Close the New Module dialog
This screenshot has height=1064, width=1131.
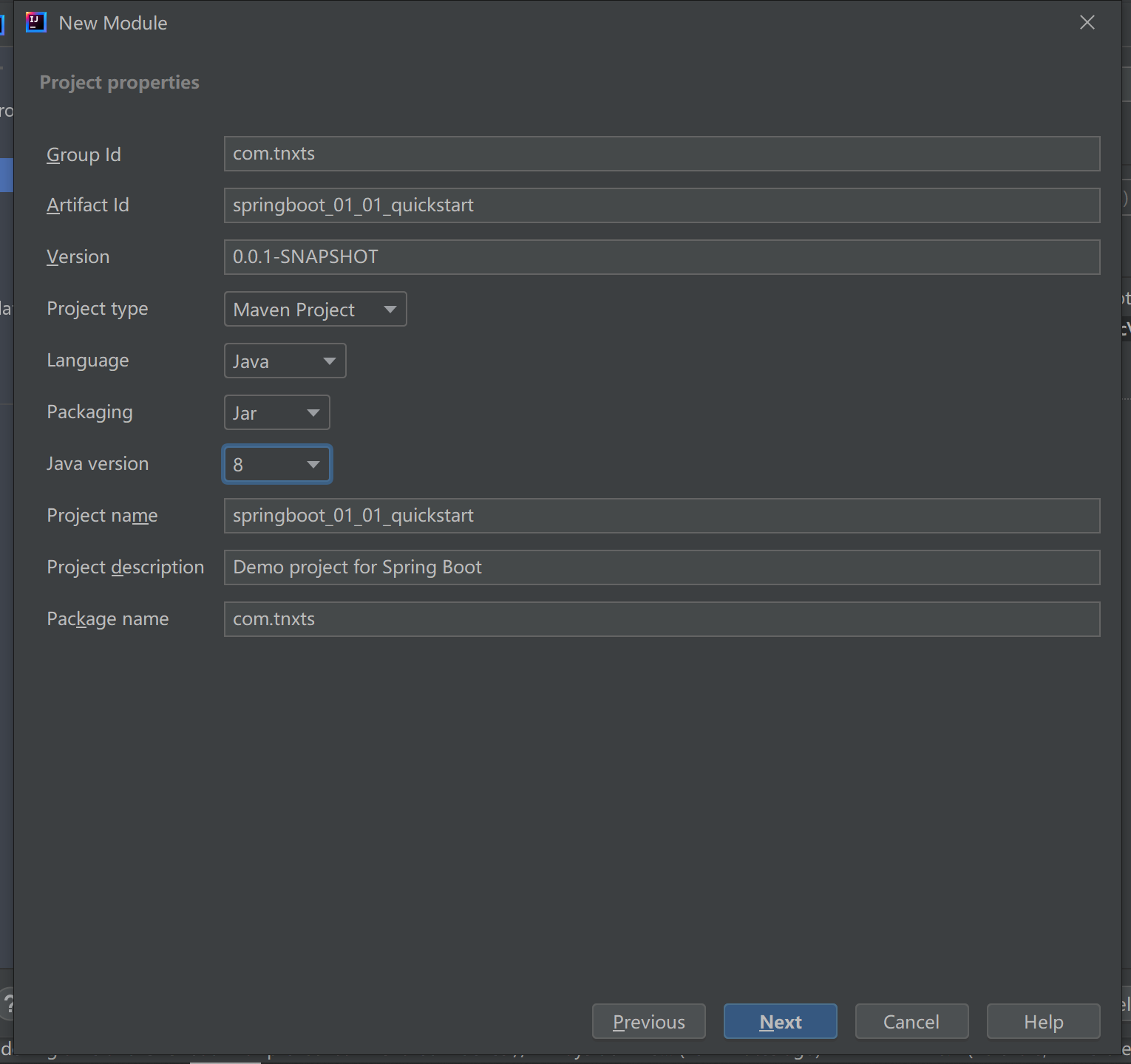click(1087, 23)
